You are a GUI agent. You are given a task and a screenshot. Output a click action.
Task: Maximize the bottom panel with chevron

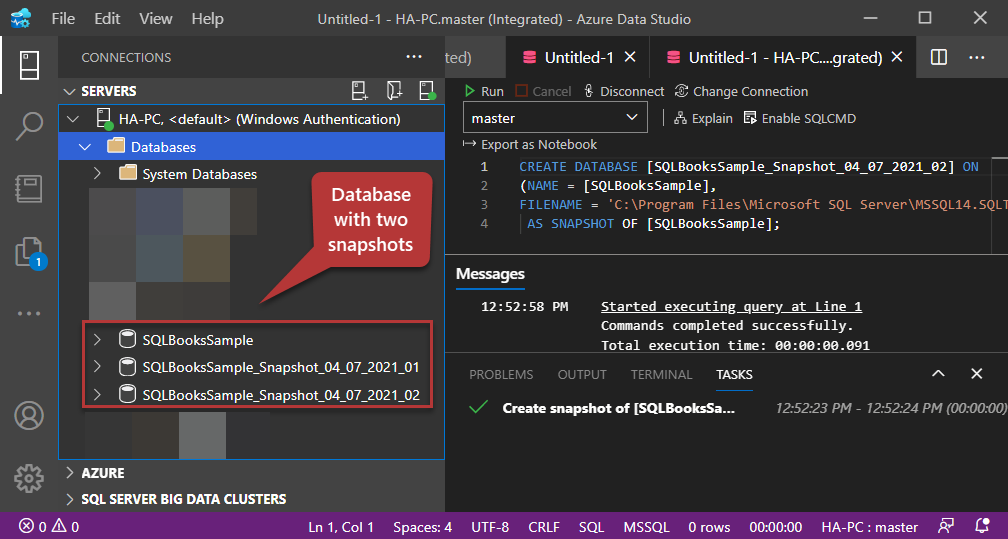[938, 374]
